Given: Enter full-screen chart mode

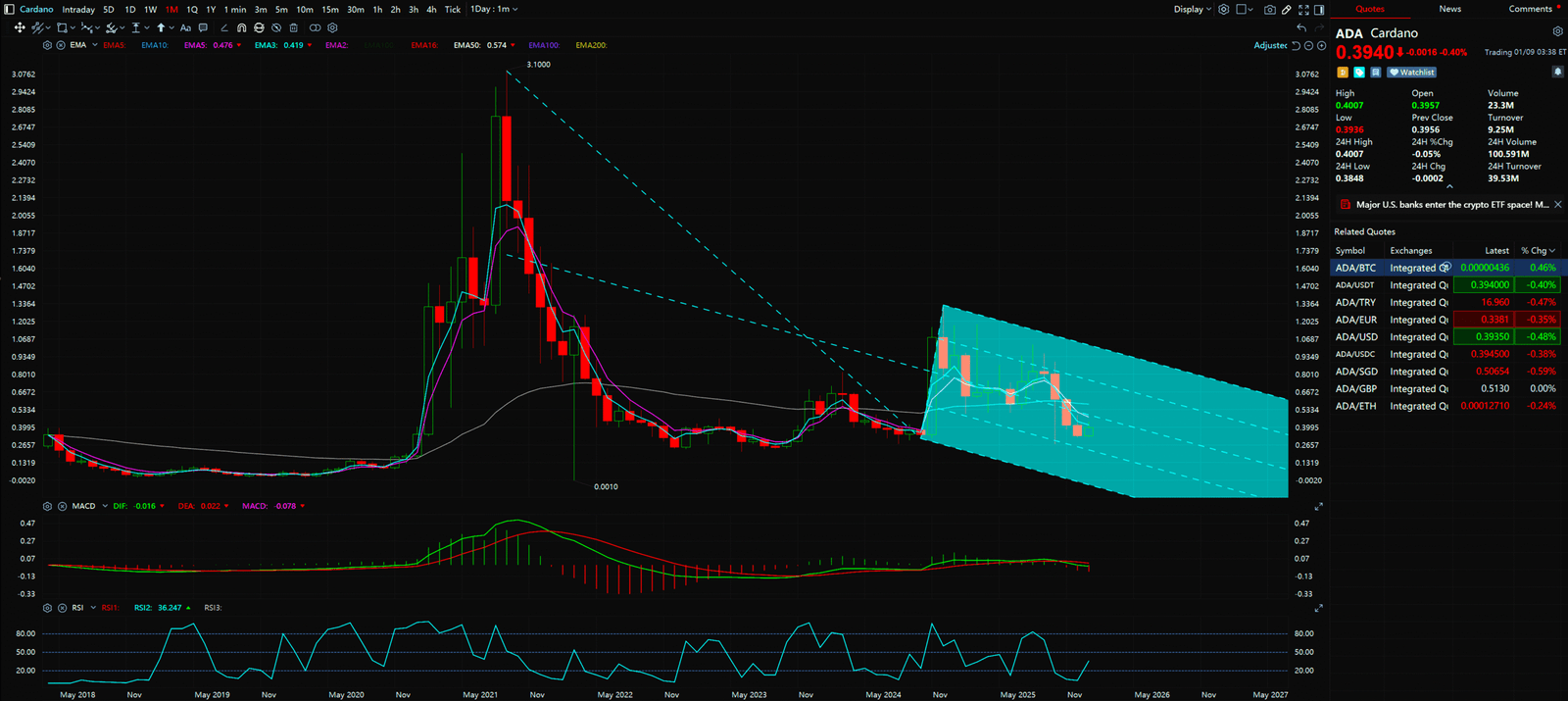Looking at the screenshot, I should [x=1303, y=10].
